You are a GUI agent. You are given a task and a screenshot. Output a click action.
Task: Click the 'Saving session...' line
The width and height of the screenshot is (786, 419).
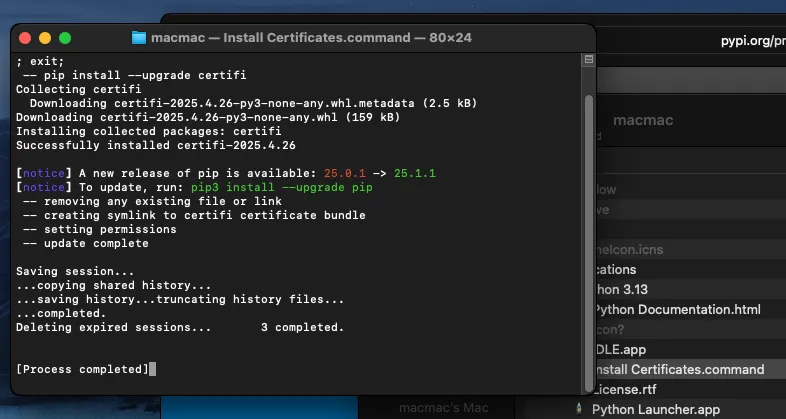[x=75, y=272]
